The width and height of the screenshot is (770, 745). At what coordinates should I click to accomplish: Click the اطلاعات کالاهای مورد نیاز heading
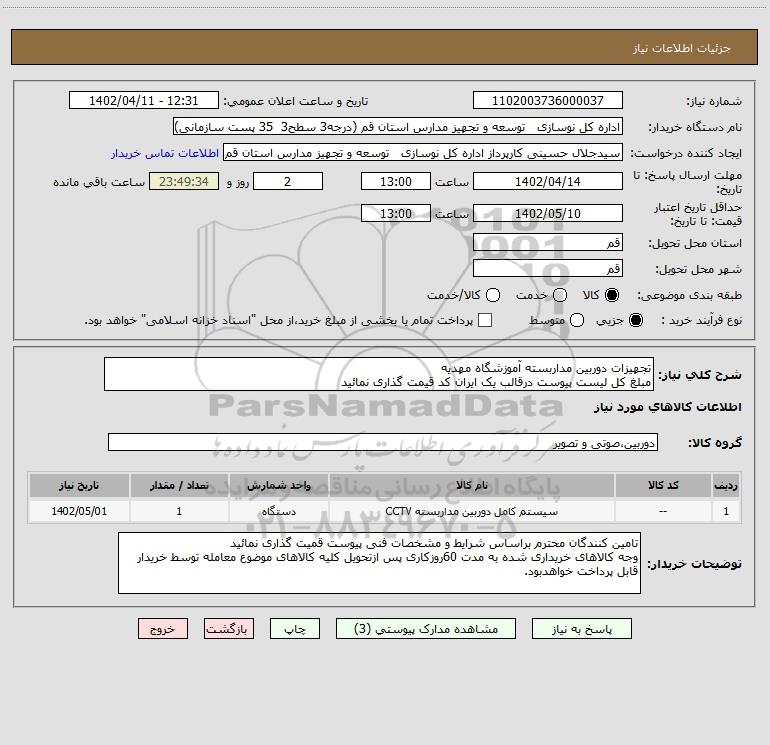pos(667,407)
